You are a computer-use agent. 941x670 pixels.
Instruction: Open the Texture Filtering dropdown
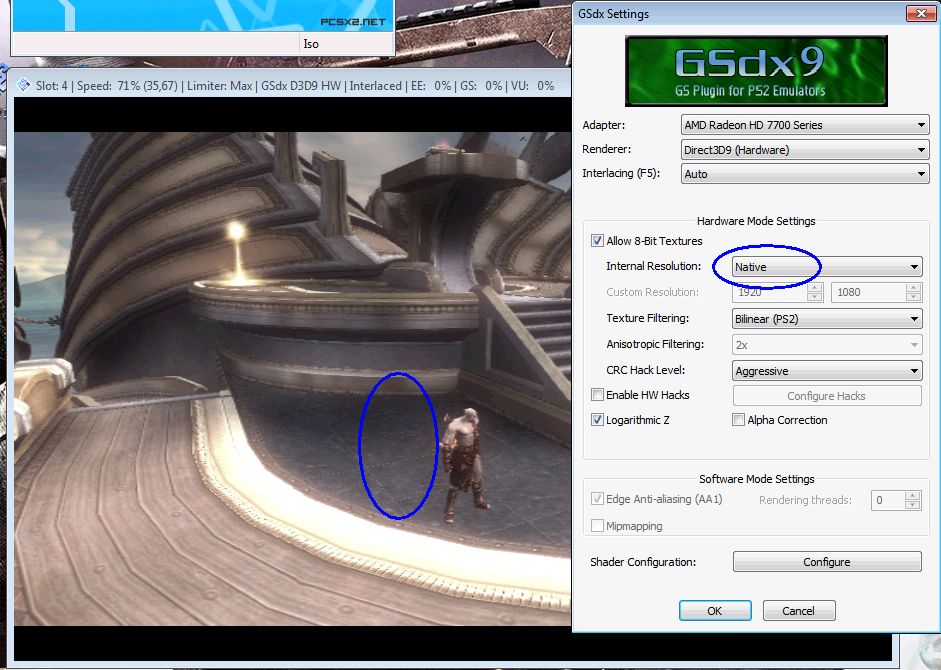click(827, 319)
